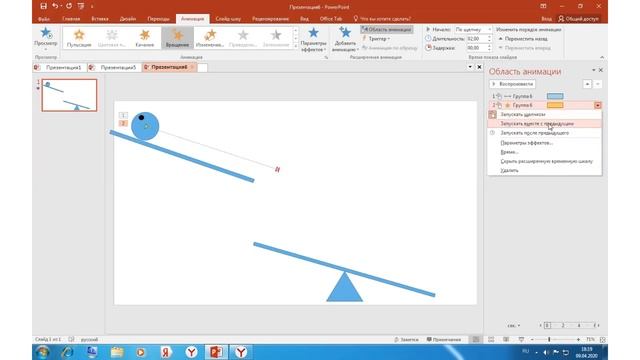Open the Office Tab ribbon tab
Screen dimensions: 640x360
tap(331, 19)
